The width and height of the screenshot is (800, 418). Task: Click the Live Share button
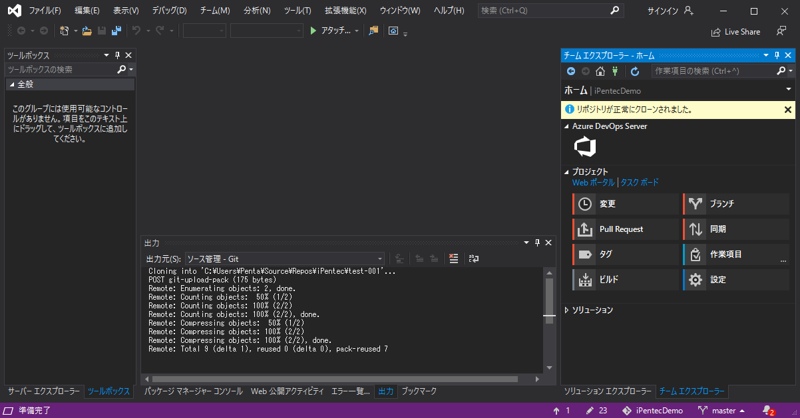[x=735, y=32]
